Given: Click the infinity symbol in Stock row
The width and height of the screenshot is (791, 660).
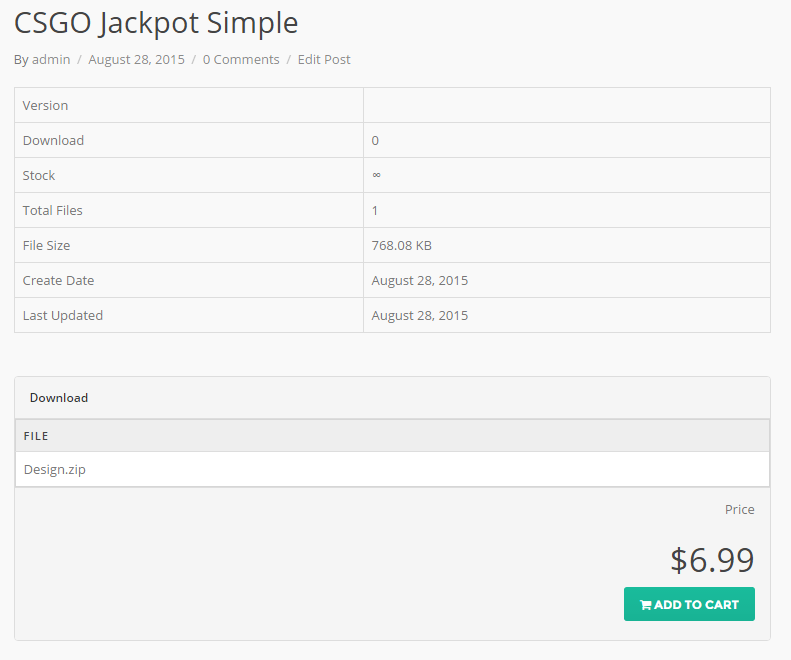Looking at the screenshot, I should click(x=376, y=175).
